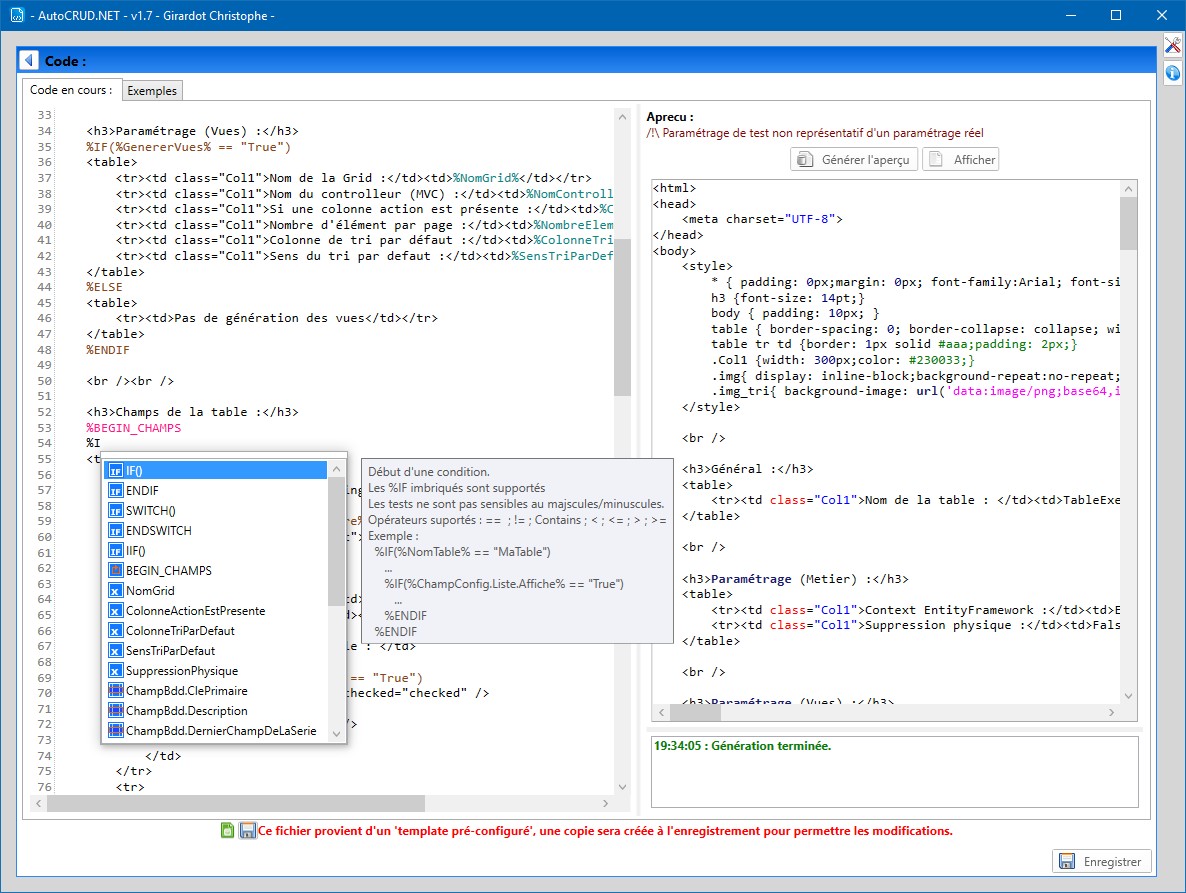Click preview pane horizontal scroll left arrow
This screenshot has width=1186, height=893.
tap(661, 712)
